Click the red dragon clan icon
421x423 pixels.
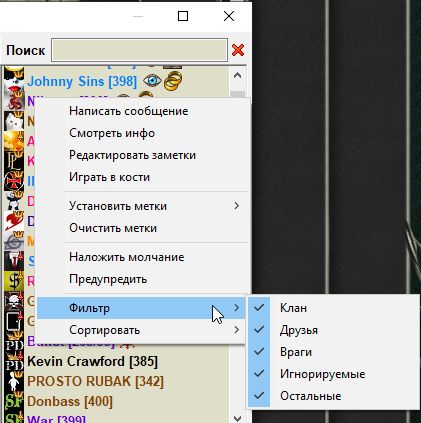(x=14, y=101)
